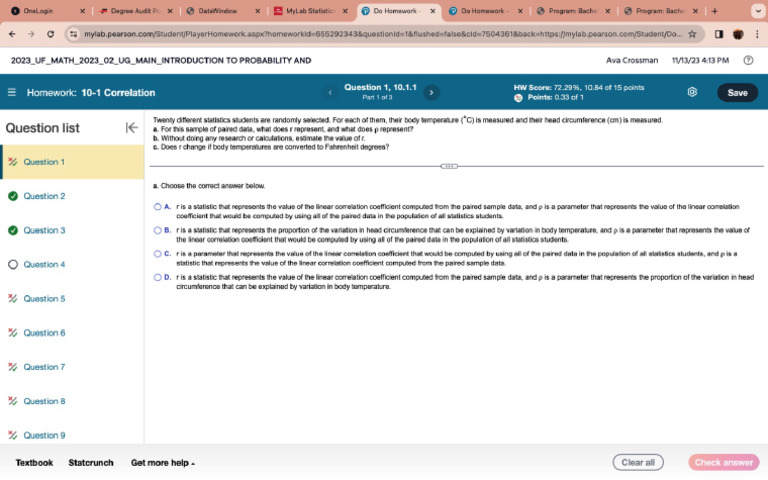
Task: Click the URL address bar
Action: [x=382, y=34]
